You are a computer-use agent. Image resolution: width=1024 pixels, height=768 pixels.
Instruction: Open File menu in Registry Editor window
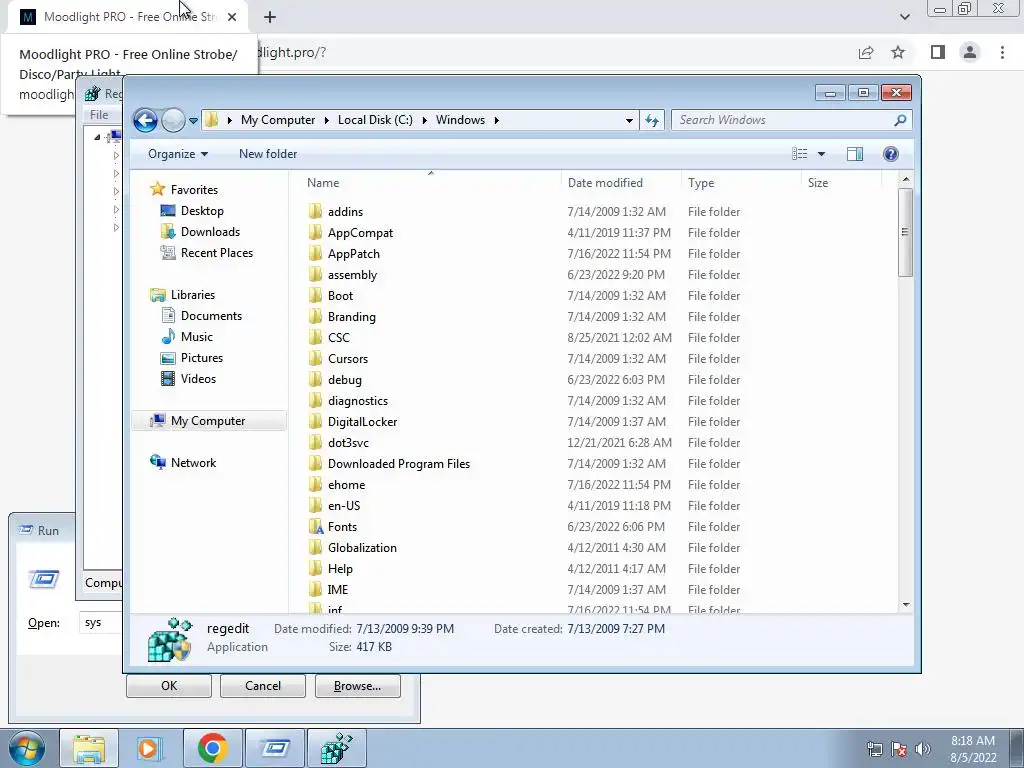99,115
